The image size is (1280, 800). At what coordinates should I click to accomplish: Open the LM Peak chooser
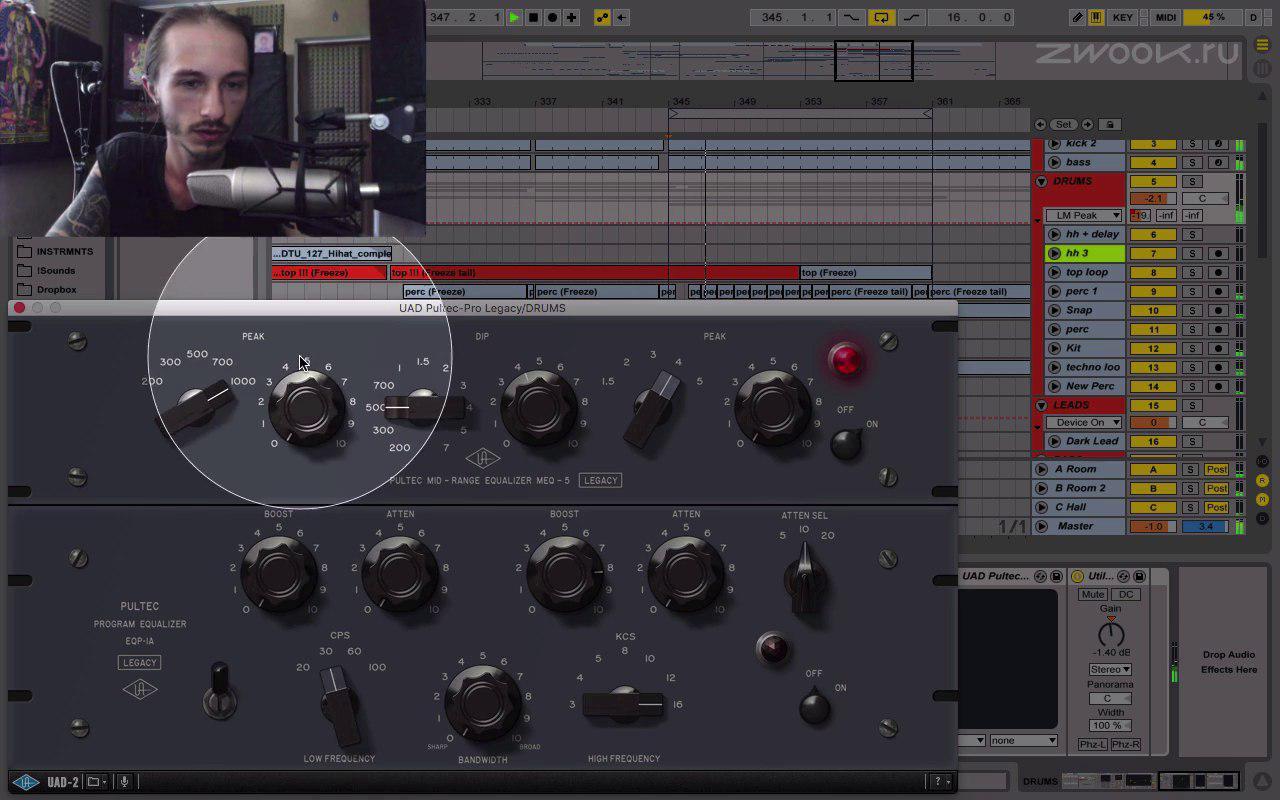[1084, 215]
